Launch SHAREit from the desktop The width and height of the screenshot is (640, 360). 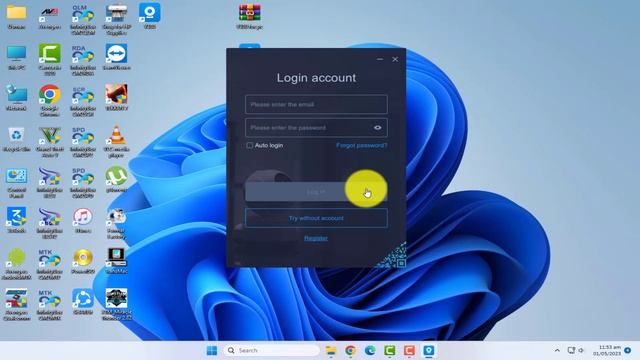click(83, 302)
